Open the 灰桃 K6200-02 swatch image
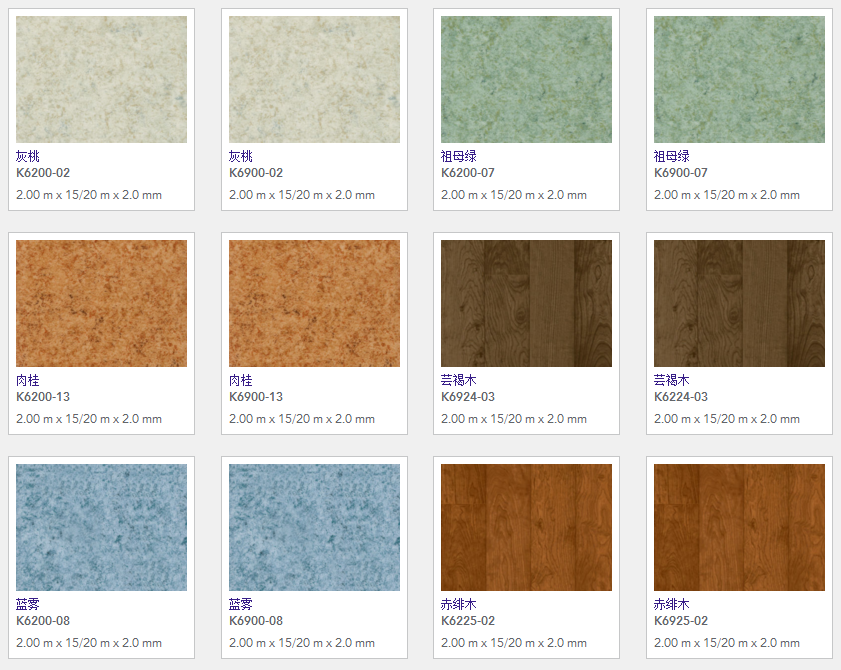The image size is (841, 670). tap(101, 79)
